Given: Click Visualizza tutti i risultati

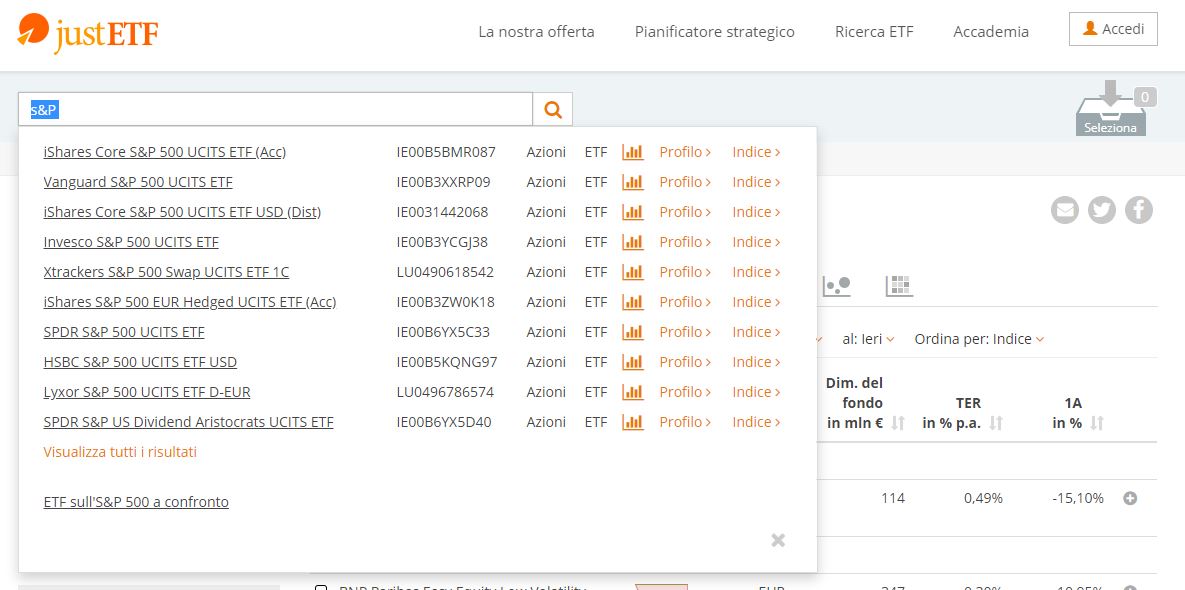Looking at the screenshot, I should click(120, 452).
